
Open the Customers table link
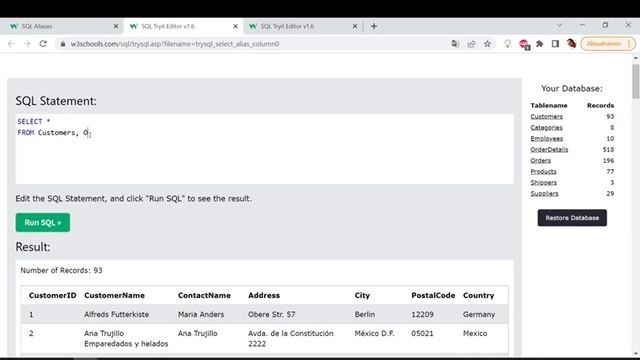pyautogui.click(x=547, y=117)
